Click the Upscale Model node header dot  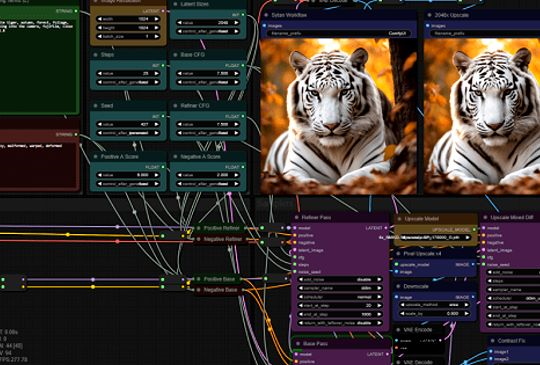tap(399, 219)
